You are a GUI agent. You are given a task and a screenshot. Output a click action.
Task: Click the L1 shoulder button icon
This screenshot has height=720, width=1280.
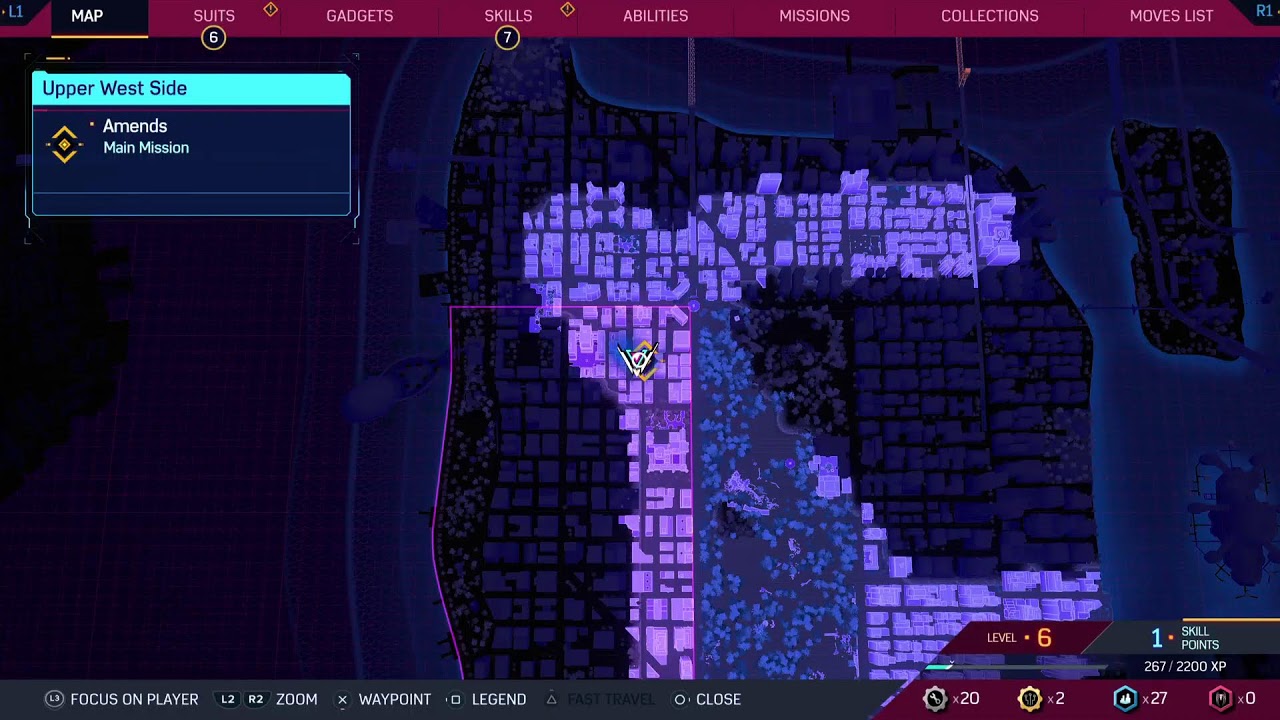click(14, 11)
